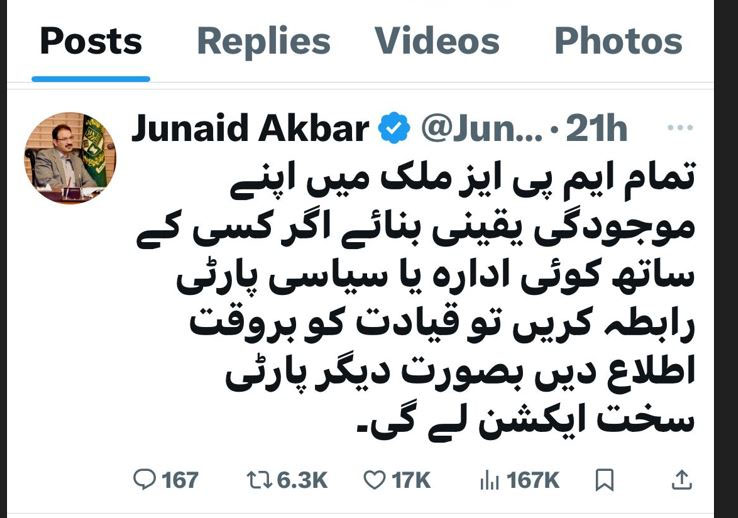Repost using the retweet arrows icon
Screen dimensions: 738x518
tap(259, 480)
